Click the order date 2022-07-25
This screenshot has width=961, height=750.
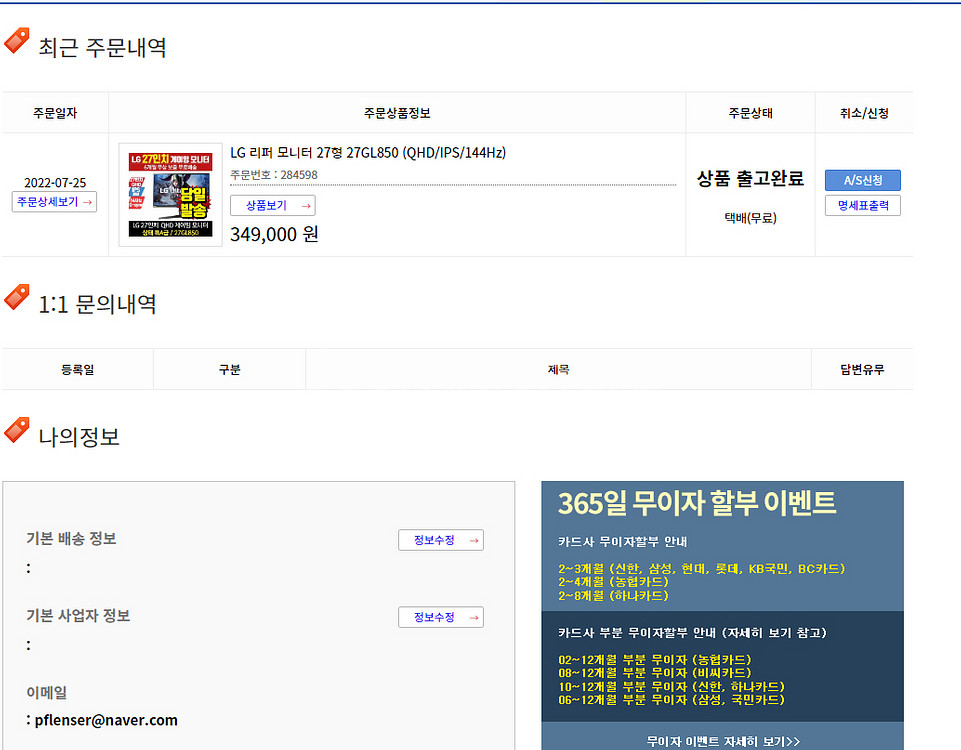tap(55, 183)
